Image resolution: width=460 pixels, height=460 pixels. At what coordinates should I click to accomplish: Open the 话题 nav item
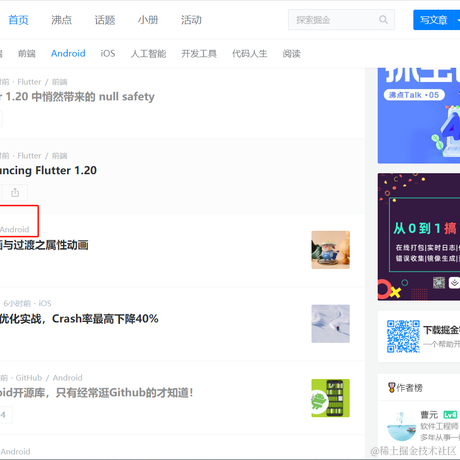105,20
